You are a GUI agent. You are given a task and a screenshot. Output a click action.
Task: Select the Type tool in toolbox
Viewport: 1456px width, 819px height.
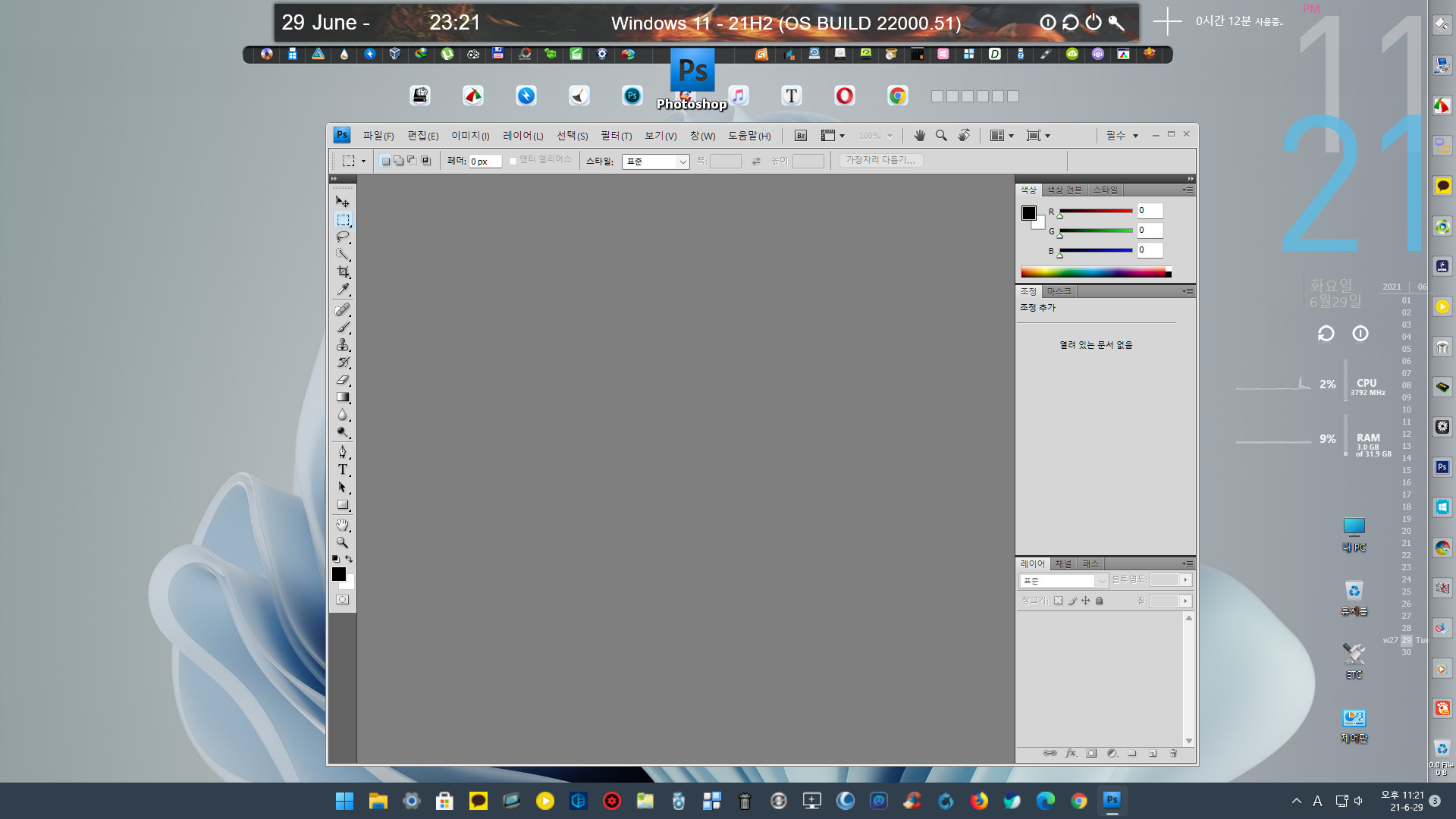pyautogui.click(x=343, y=469)
